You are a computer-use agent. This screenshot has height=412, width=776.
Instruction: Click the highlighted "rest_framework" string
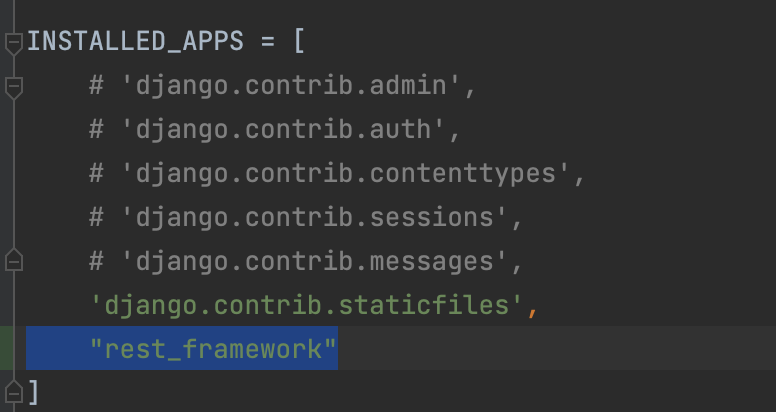[213, 349]
